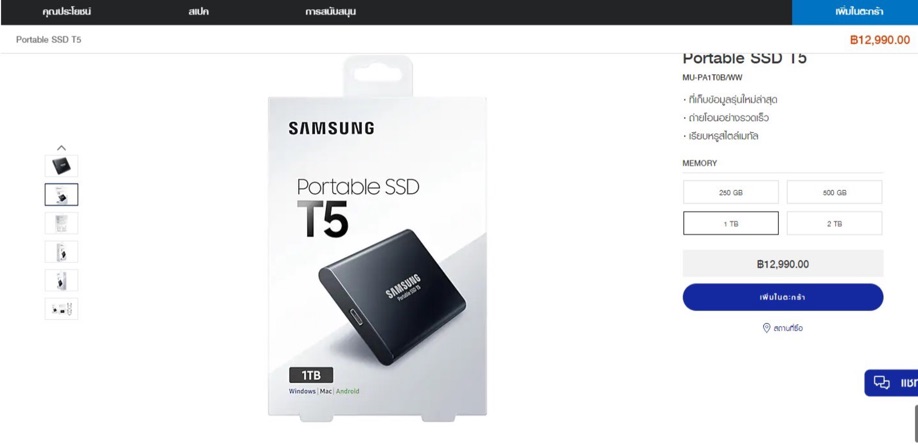
Task: Choose the 500 GB memory option
Action: pos(834,192)
